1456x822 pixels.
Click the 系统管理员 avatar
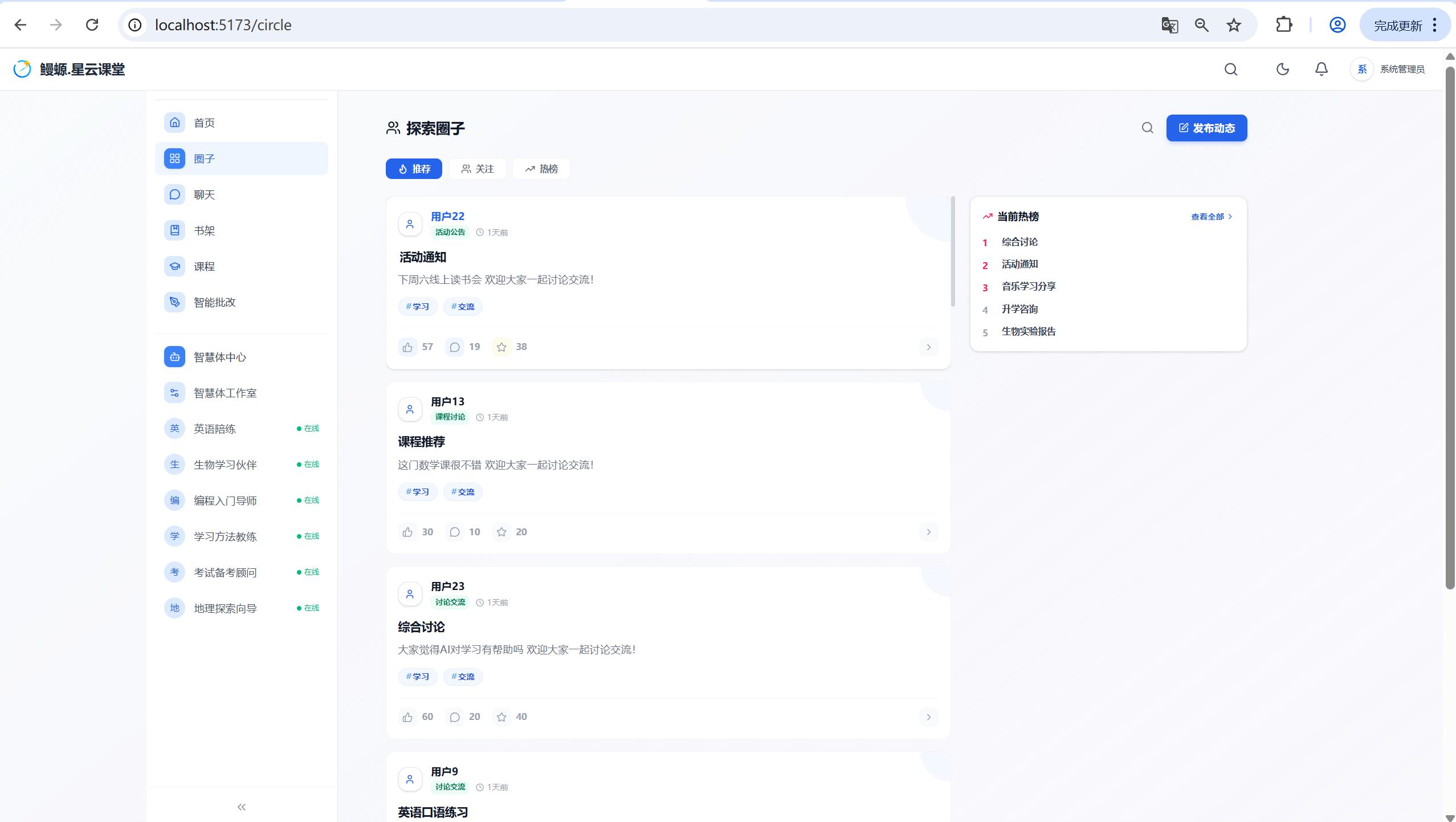(x=1362, y=70)
